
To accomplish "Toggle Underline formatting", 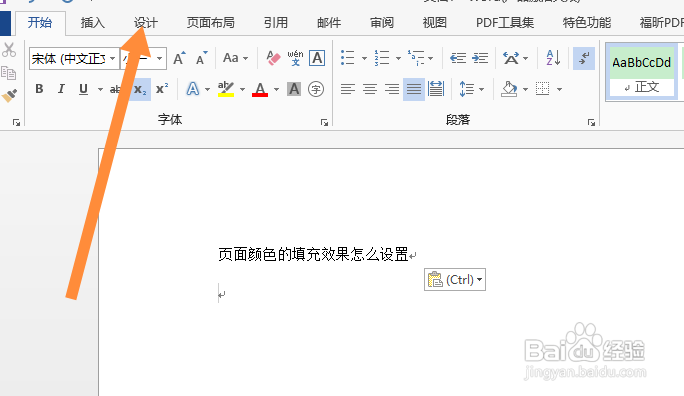I will 83,89.
